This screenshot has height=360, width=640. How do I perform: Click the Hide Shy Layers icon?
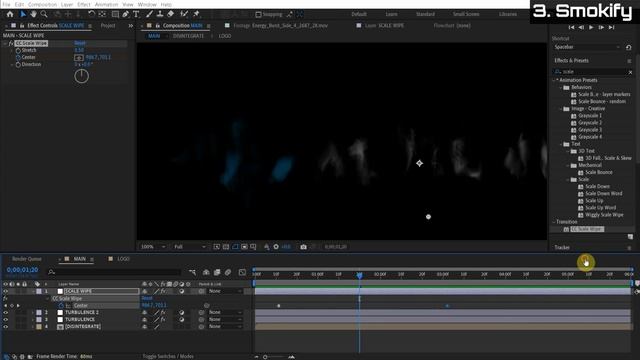206,272
